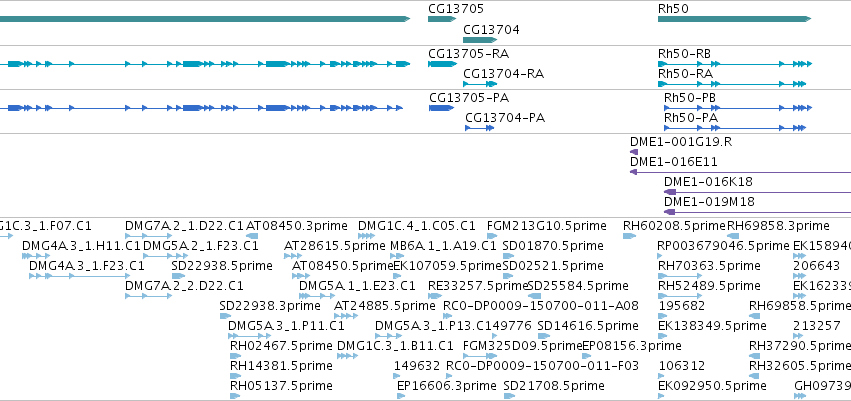Click the Rh50 gene span bar
Viewport: 851px width, 401px height.
[734, 19]
